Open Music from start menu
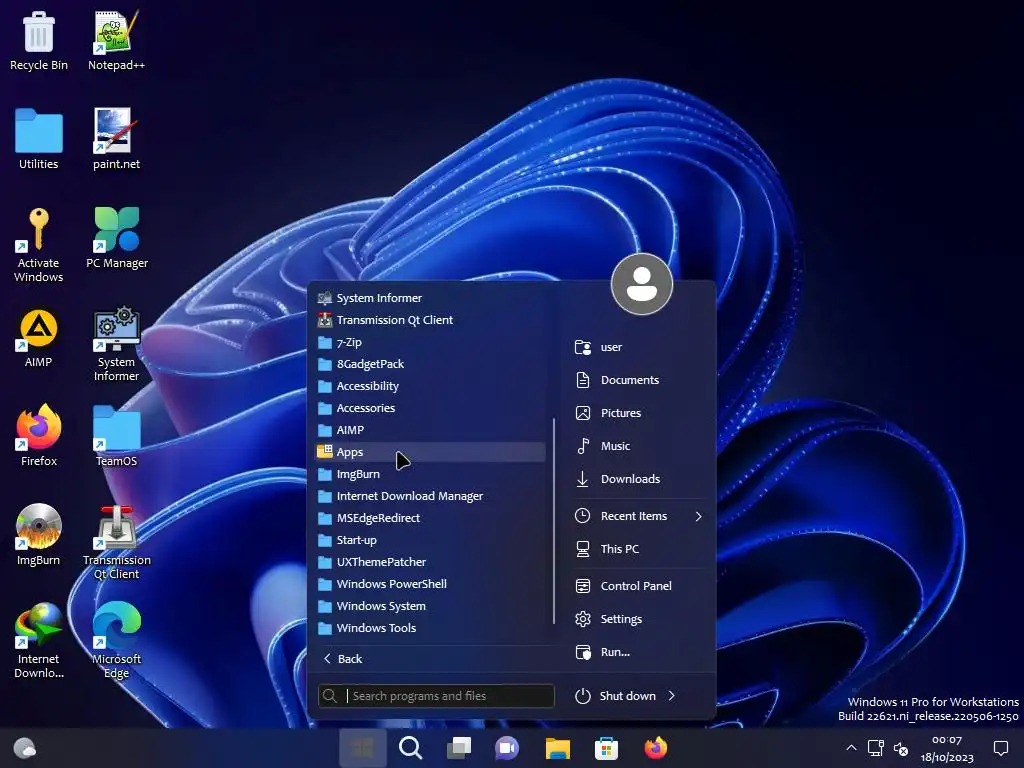 [639, 446]
